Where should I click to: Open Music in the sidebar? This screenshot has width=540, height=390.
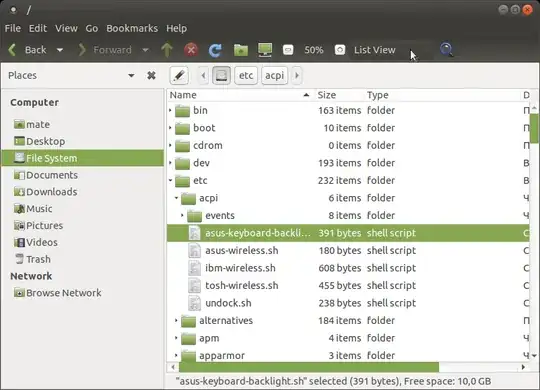[x=33, y=209]
